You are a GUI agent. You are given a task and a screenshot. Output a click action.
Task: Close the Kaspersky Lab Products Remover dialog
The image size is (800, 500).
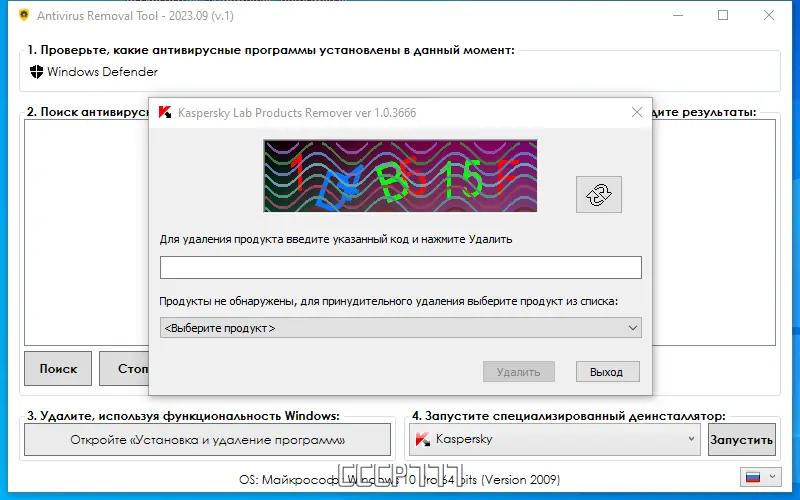[x=637, y=112]
